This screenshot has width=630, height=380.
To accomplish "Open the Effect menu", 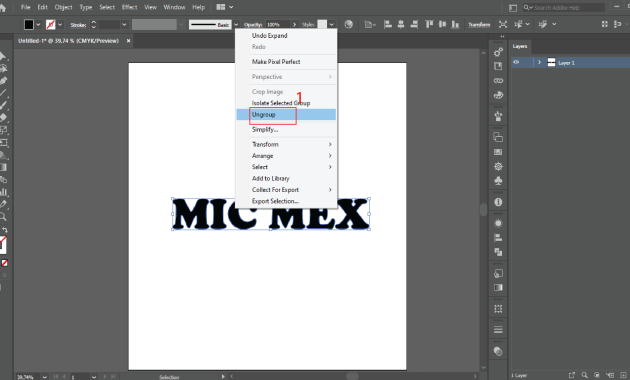I will [x=129, y=7].
